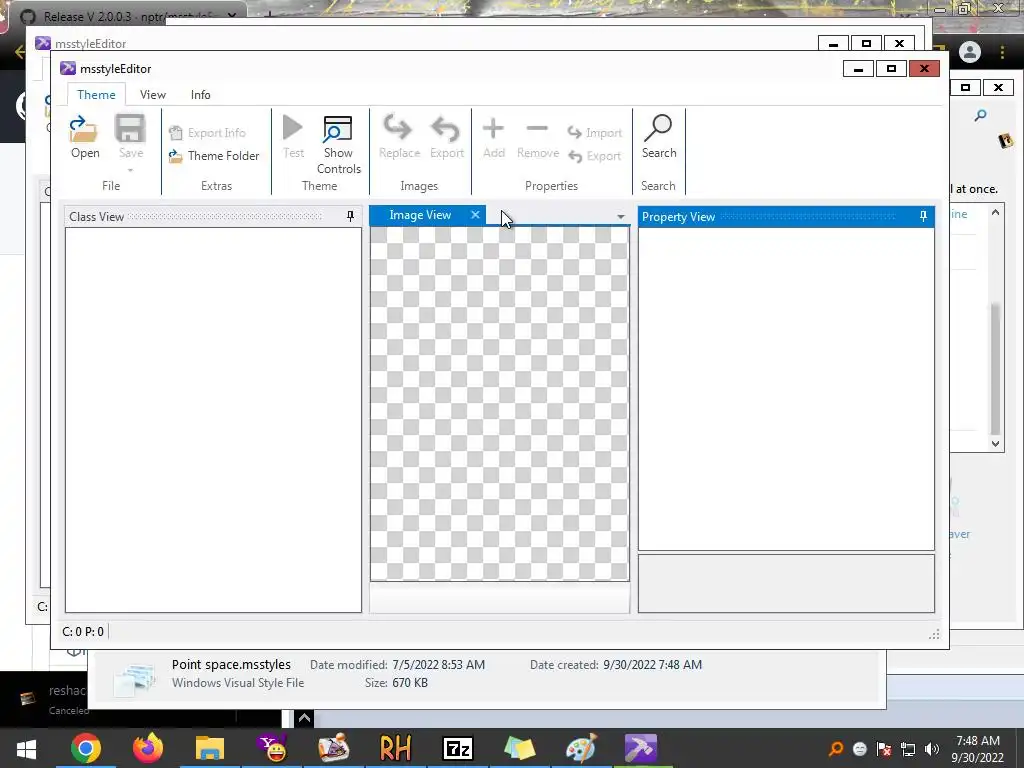Click volume speaker tray icon
The image size is (1024, 768).
[932, 749]
